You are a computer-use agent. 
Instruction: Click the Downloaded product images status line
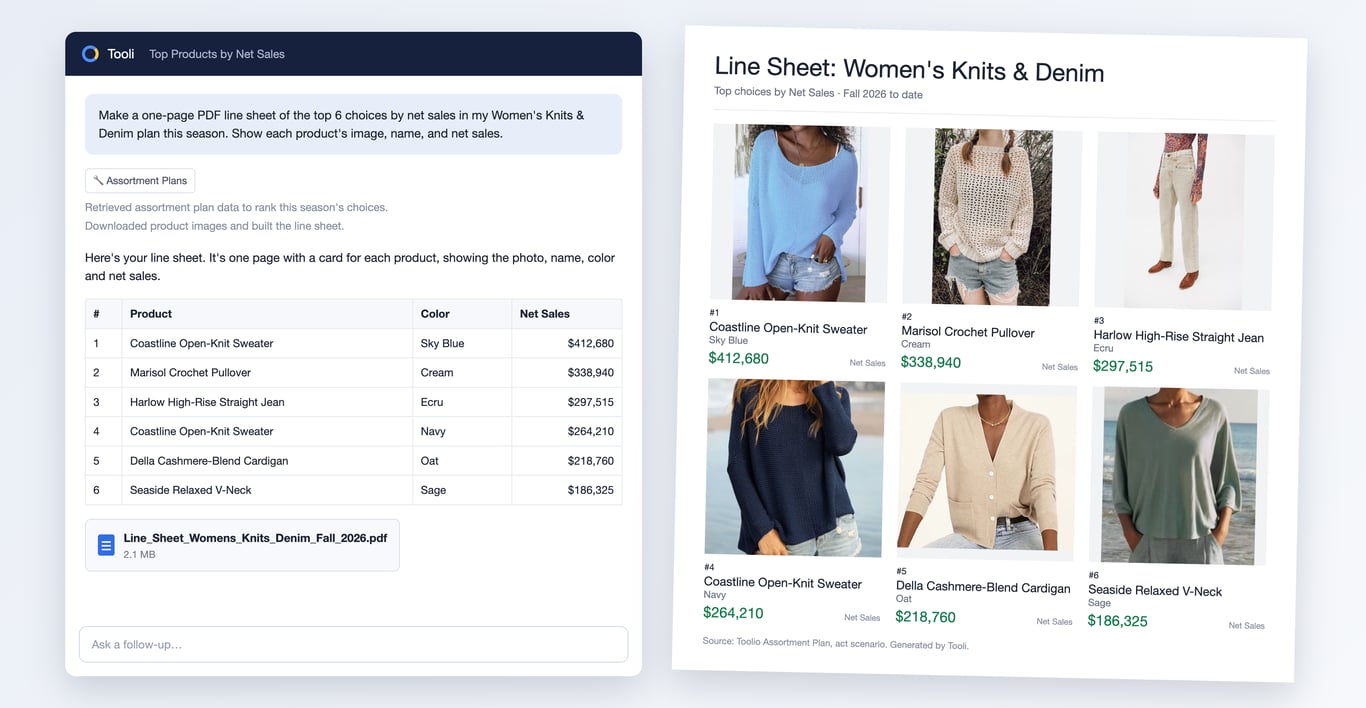pos(214,226)
